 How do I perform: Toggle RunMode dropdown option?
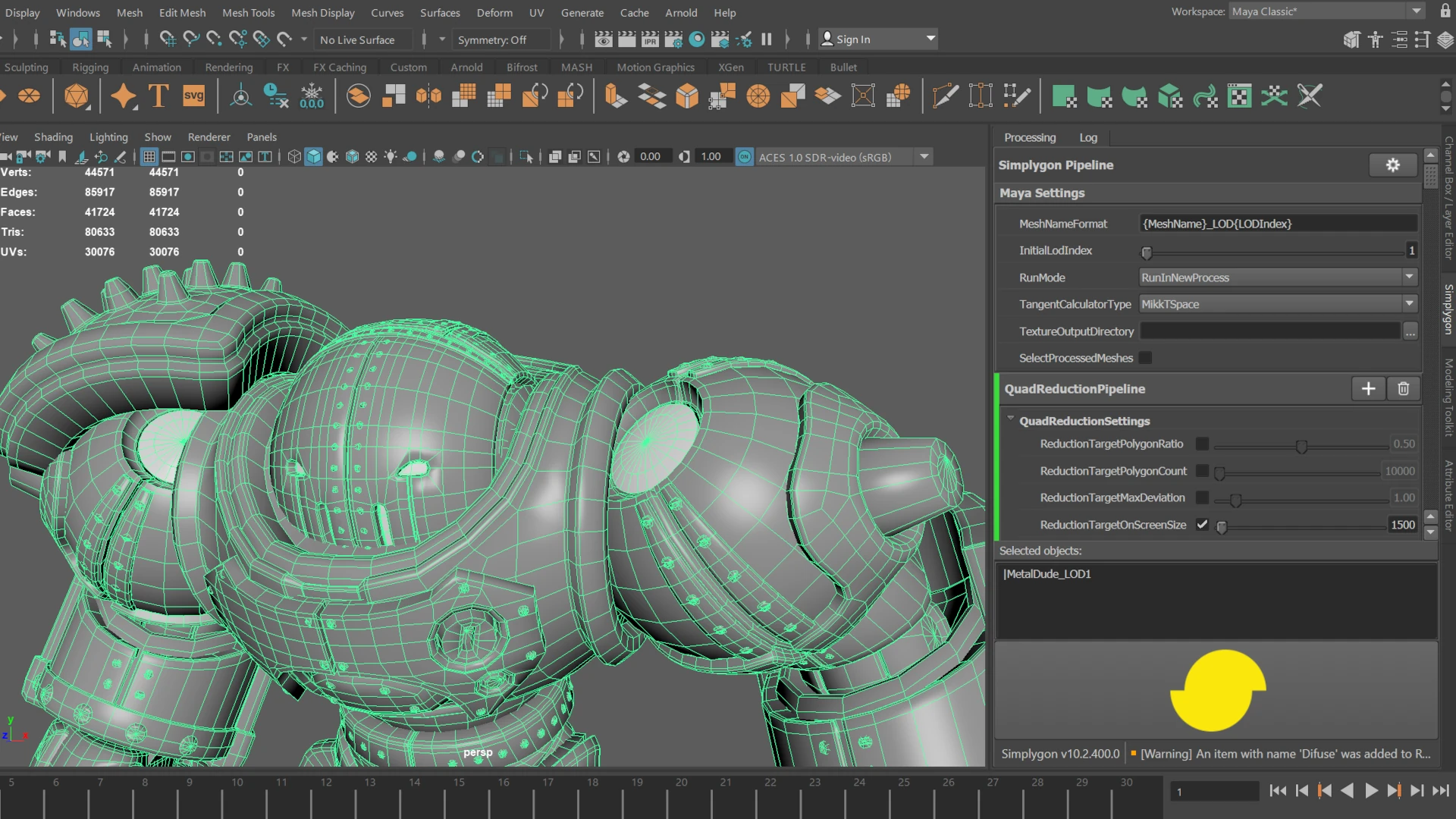pyautogui.click(x=1411, y=277)
